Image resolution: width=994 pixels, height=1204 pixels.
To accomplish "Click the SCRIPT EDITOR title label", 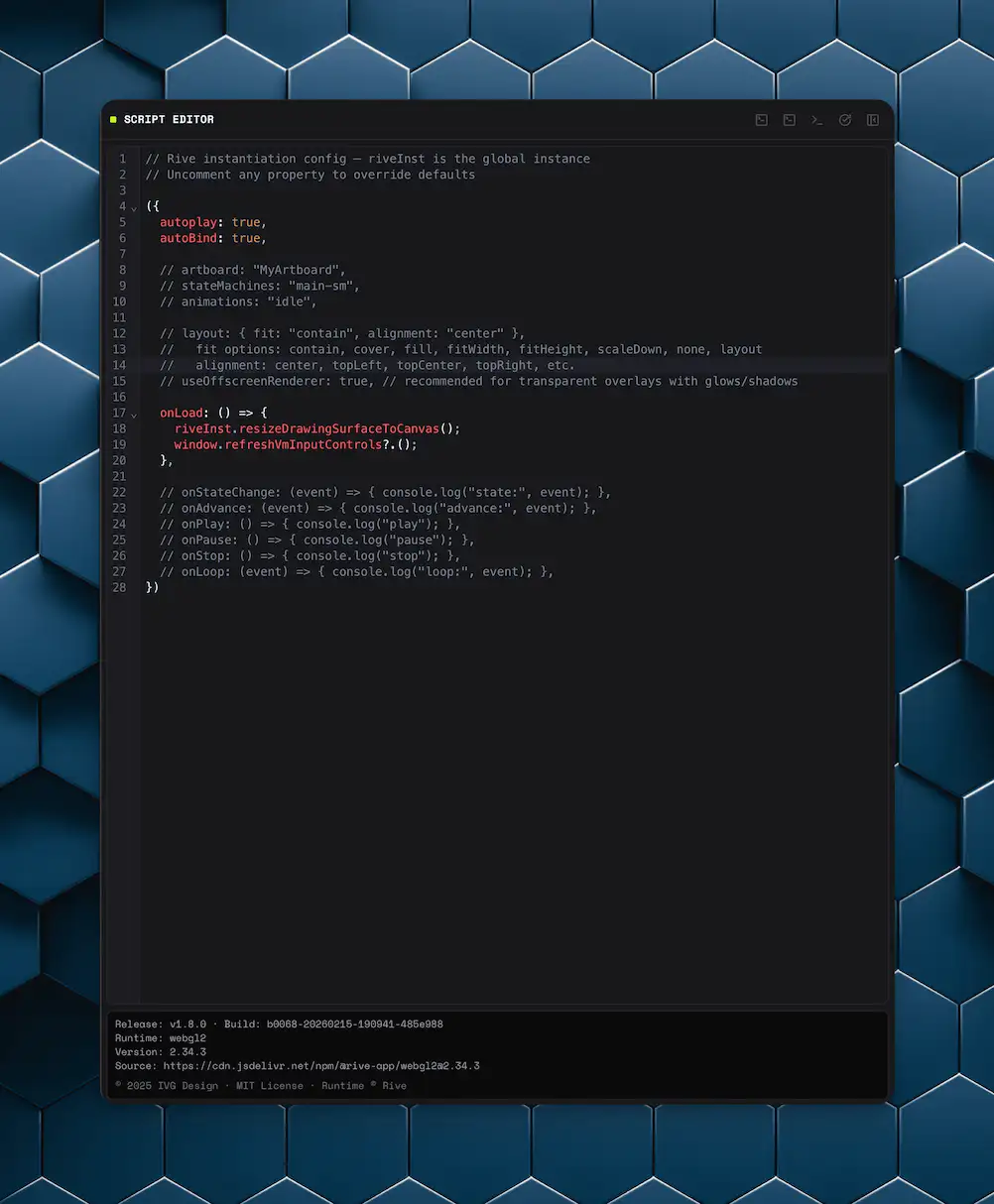I will point(169,119).
